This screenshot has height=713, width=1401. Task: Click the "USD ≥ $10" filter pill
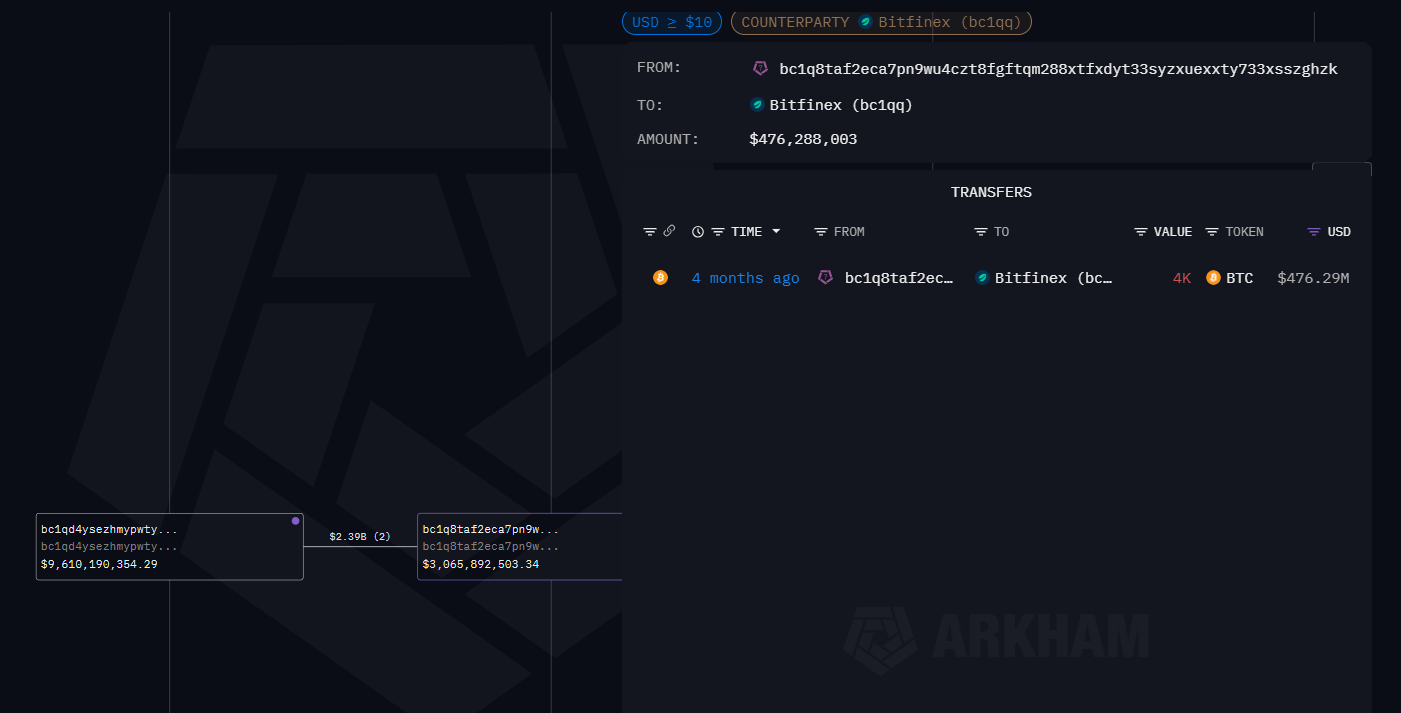tap(671, 22)
